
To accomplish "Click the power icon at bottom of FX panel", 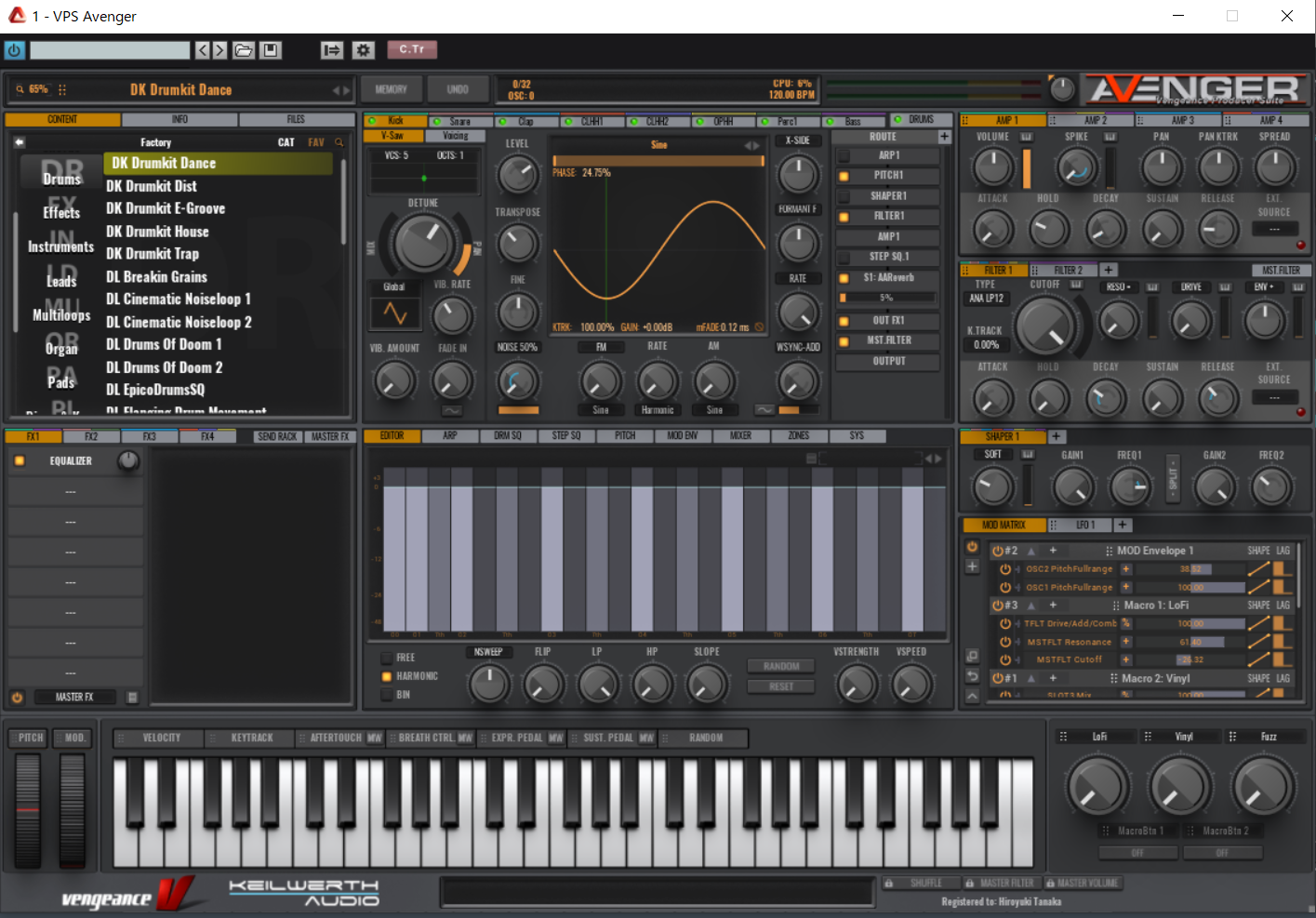I will tap(17, 697).
